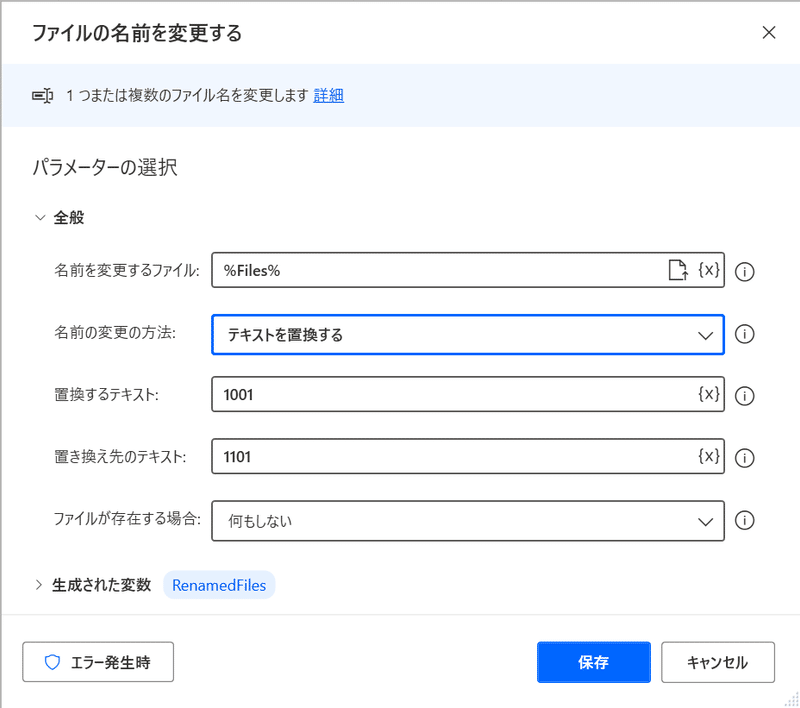Collapse the 全般 section
The width and height of the screenshot is (800, 708).
(x=40, y=218)
